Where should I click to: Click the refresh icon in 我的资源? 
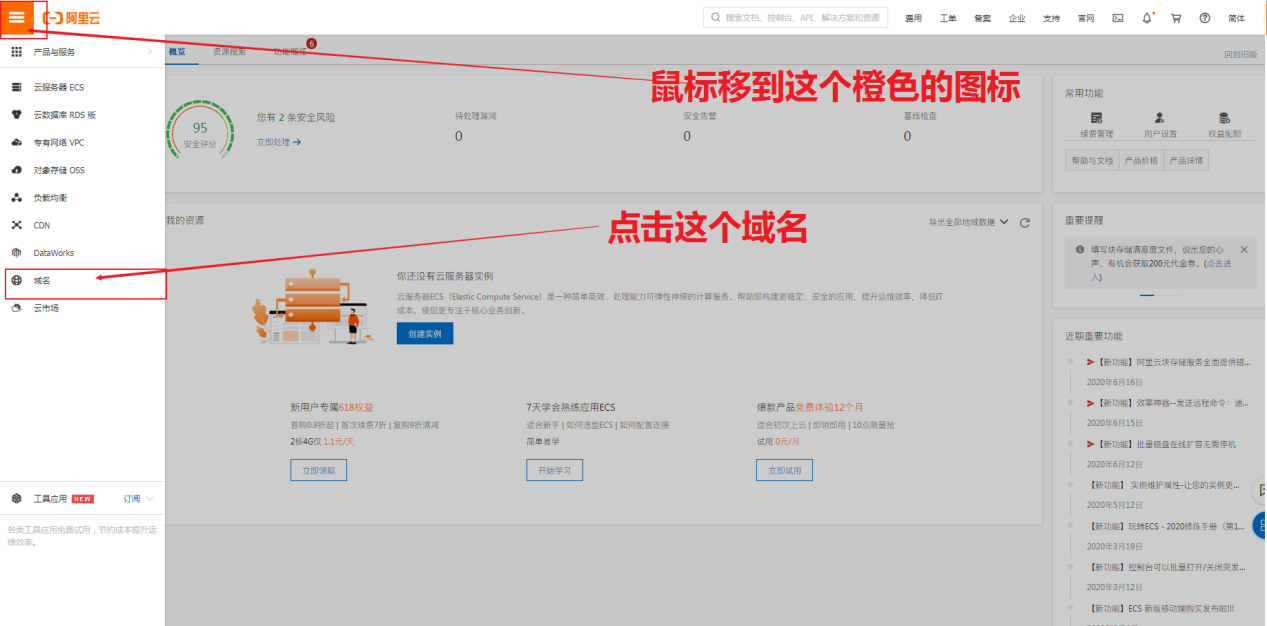pos(1024,222)
